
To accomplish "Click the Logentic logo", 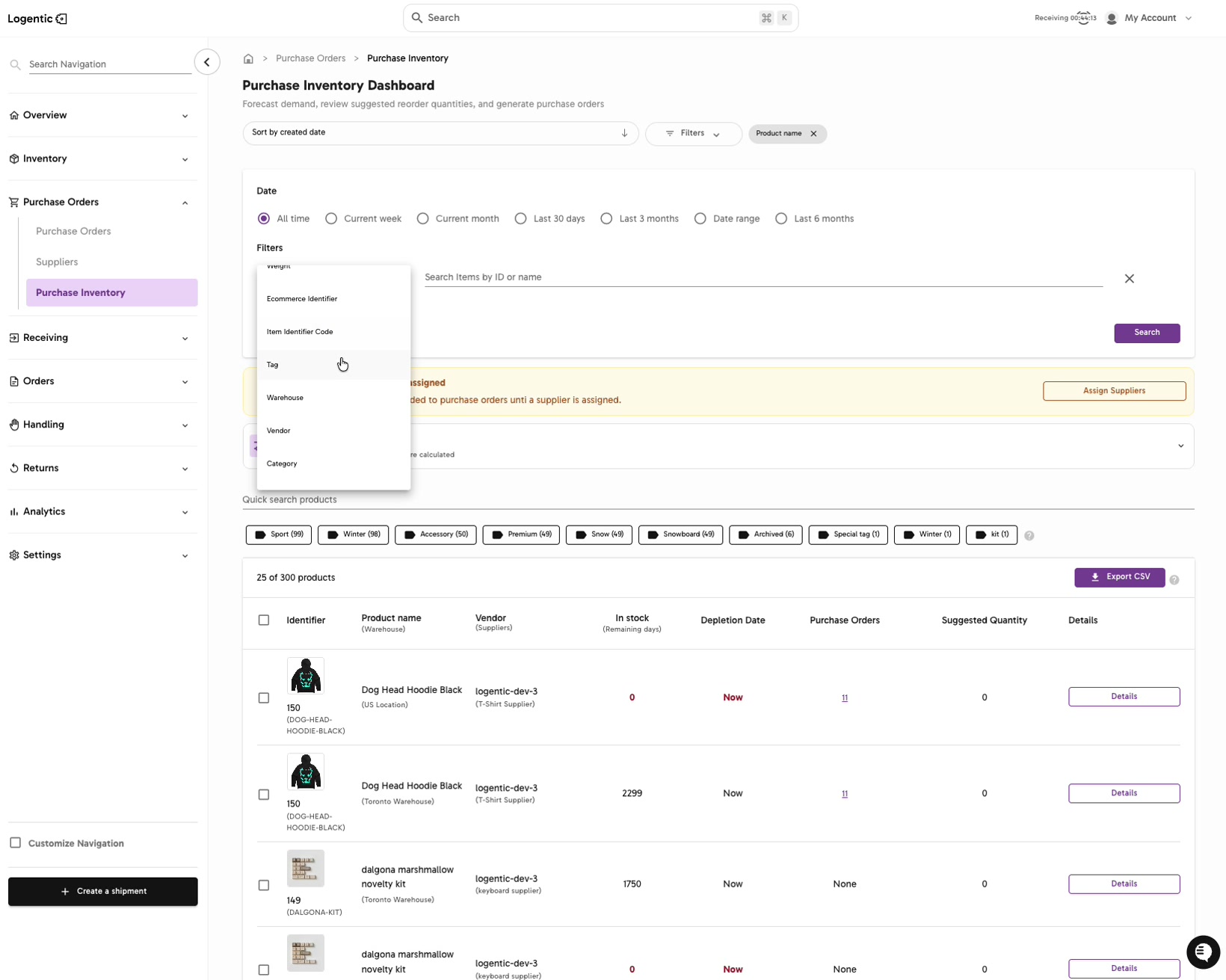I will (x=37, y=19).
